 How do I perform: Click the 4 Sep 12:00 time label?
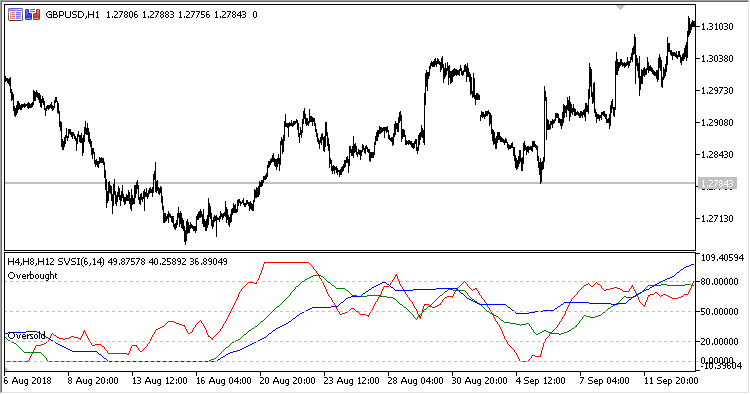pos(540,381)
